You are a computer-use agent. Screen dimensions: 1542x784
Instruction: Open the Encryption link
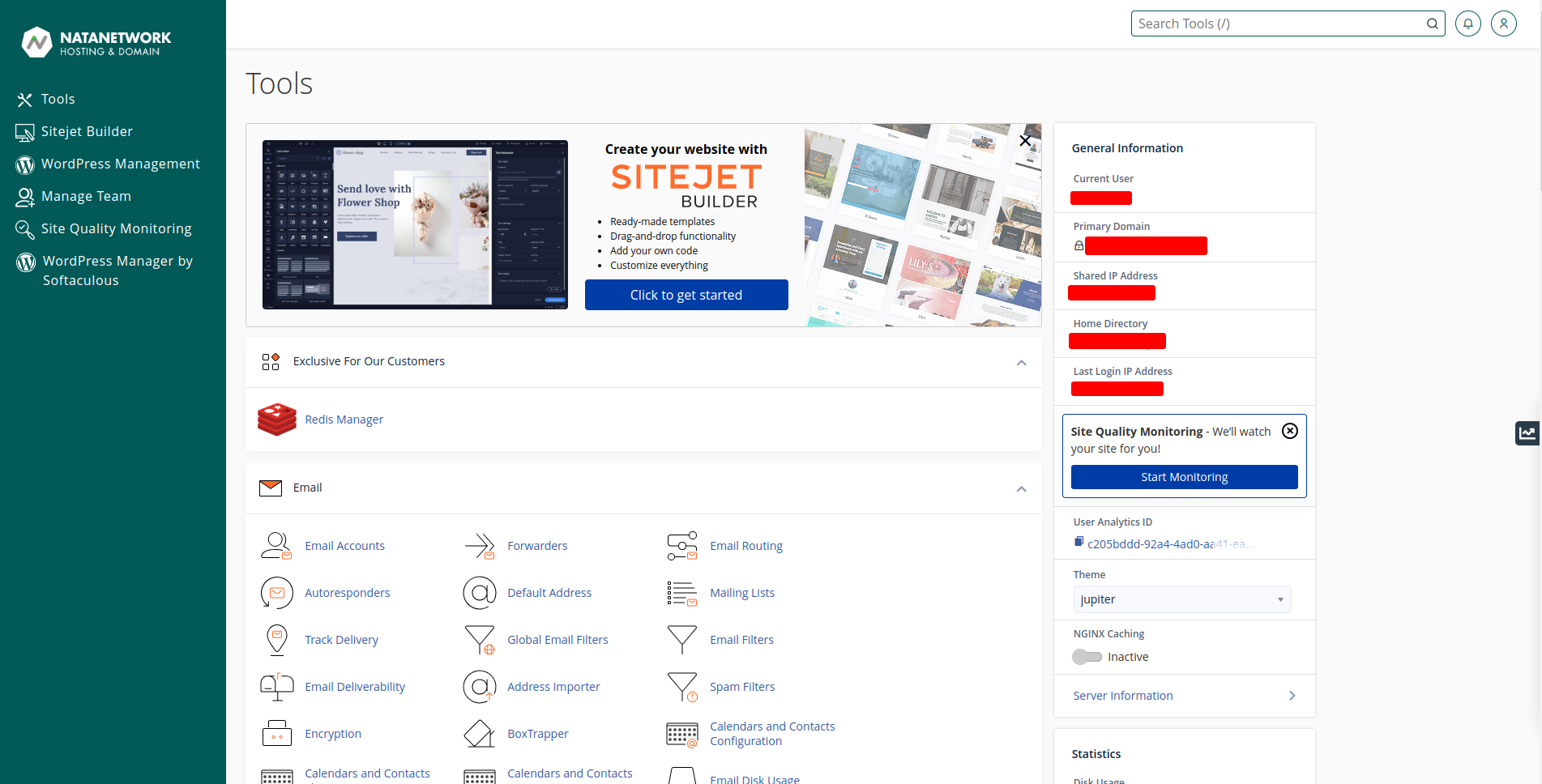333,734
